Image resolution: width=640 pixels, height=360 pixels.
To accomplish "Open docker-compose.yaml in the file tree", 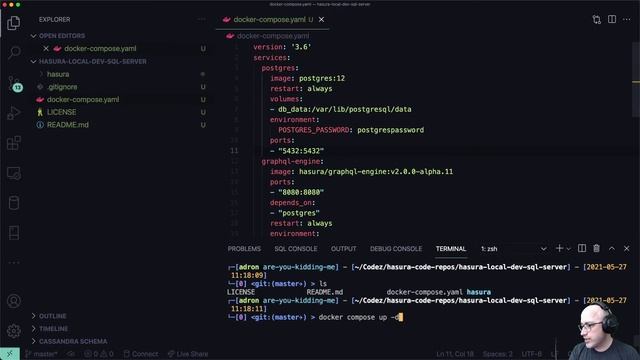I will click(x=83, y=100).
